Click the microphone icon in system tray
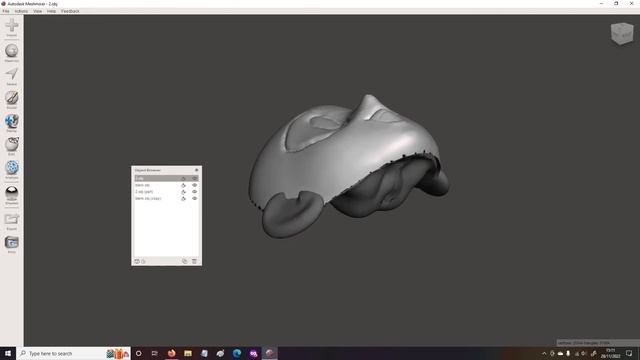The image size is (640, 360). click(x=568, y=353)
